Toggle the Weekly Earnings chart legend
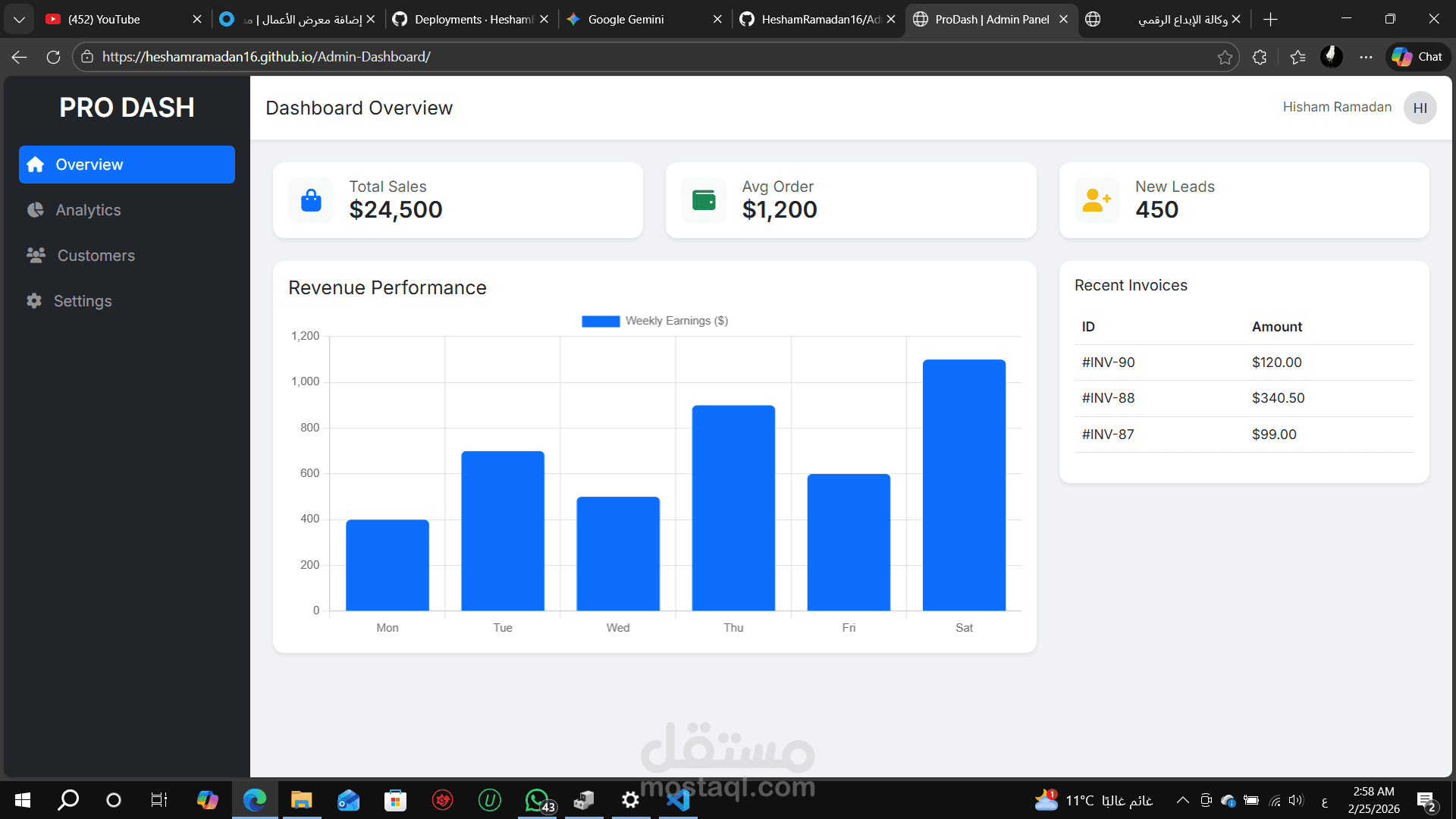The image size is (1456, 819). click(654, 321)
